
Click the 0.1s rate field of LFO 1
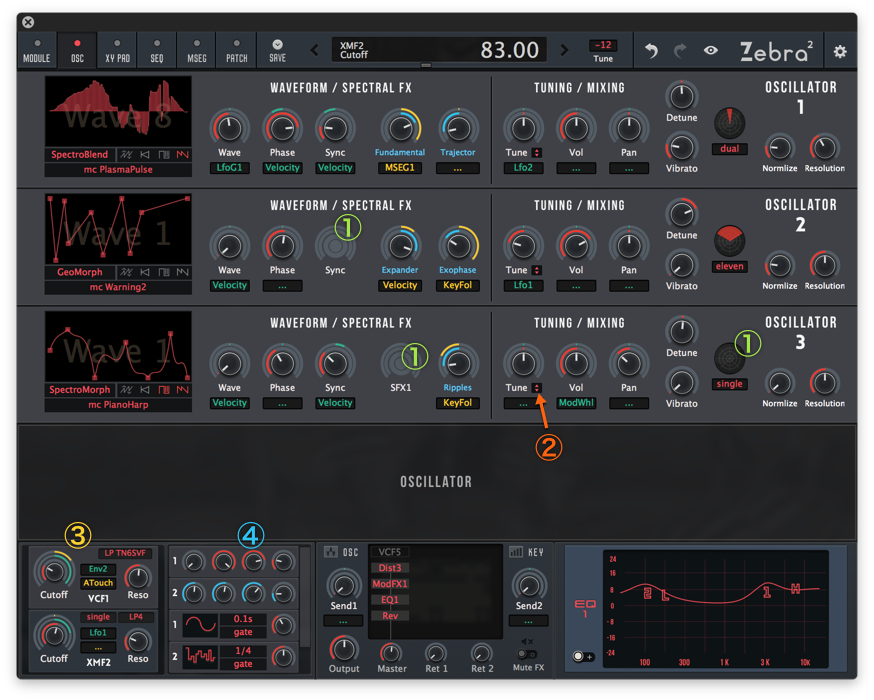point(243,619)
